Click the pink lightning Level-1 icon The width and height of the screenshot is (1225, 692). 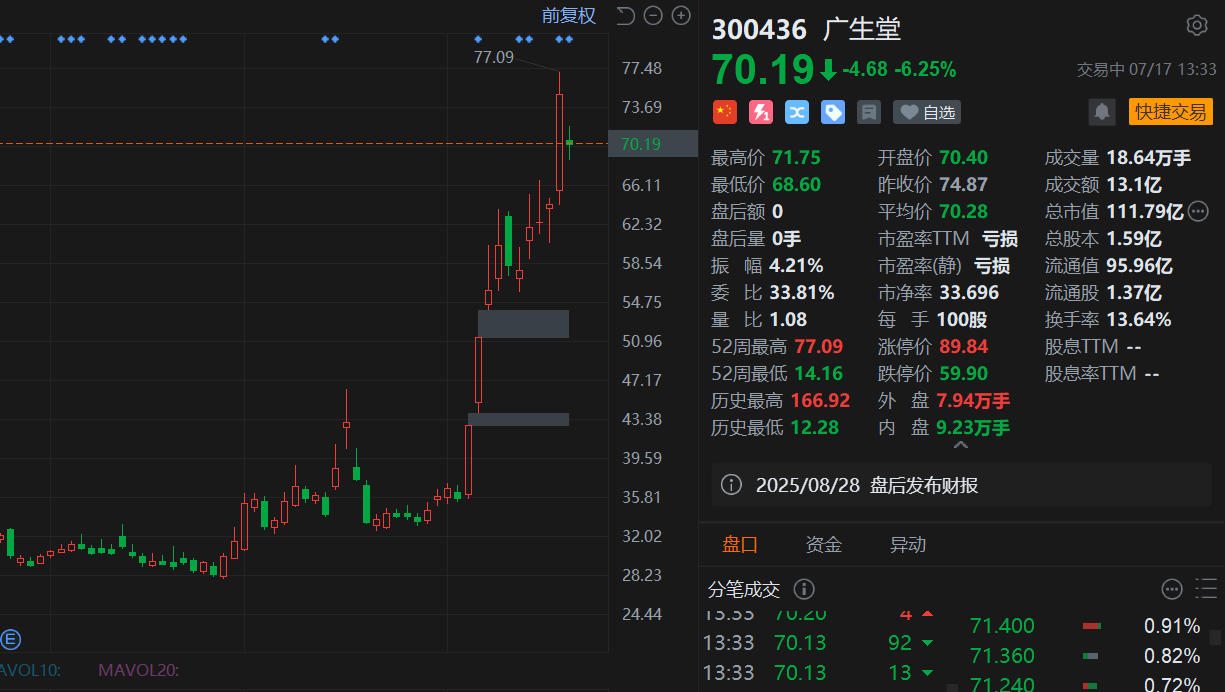761,112
